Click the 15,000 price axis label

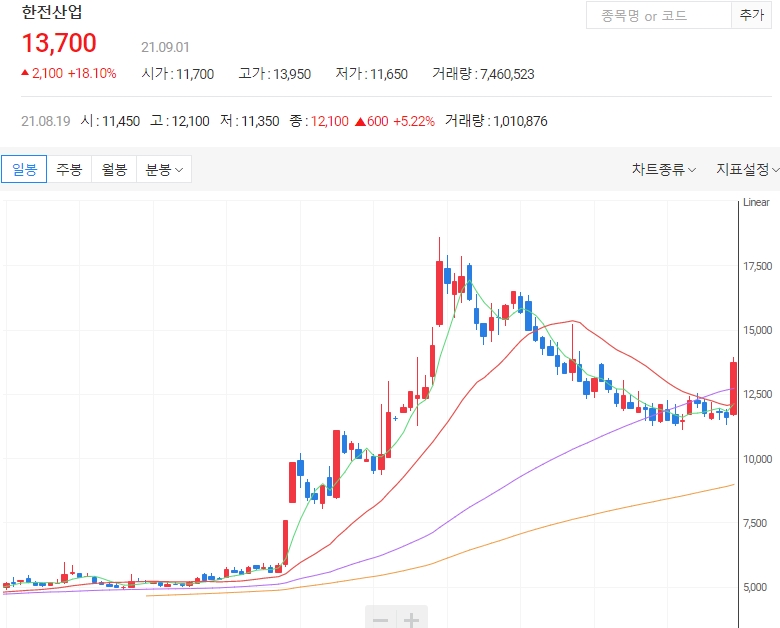[758, 330]
